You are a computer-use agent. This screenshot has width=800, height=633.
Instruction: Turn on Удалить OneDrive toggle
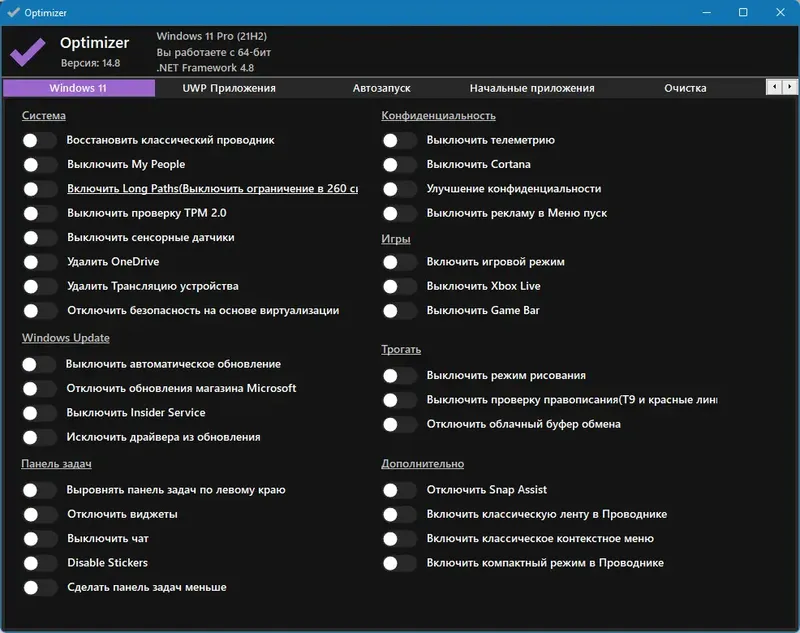point(40,262)
